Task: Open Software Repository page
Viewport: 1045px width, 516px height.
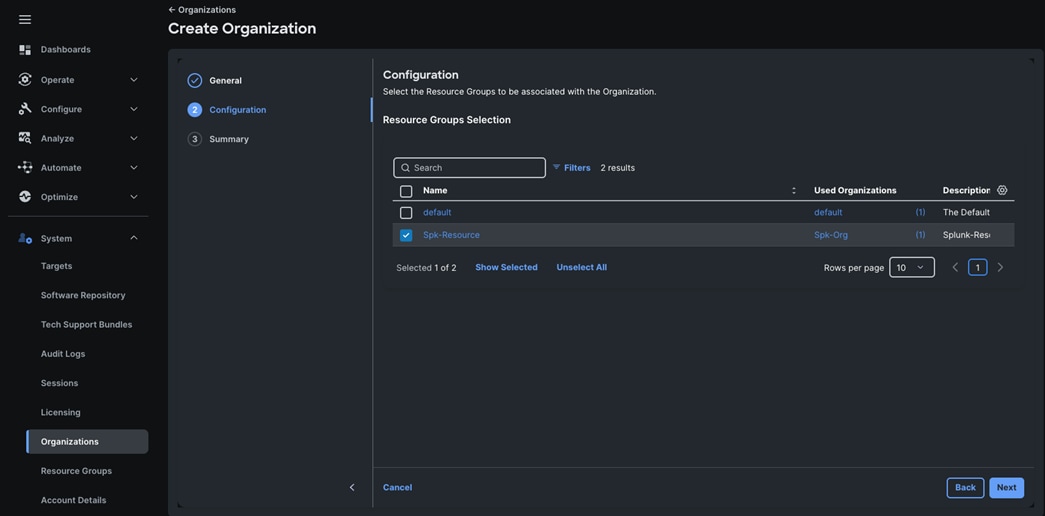Action: click(x=83, y=295)
